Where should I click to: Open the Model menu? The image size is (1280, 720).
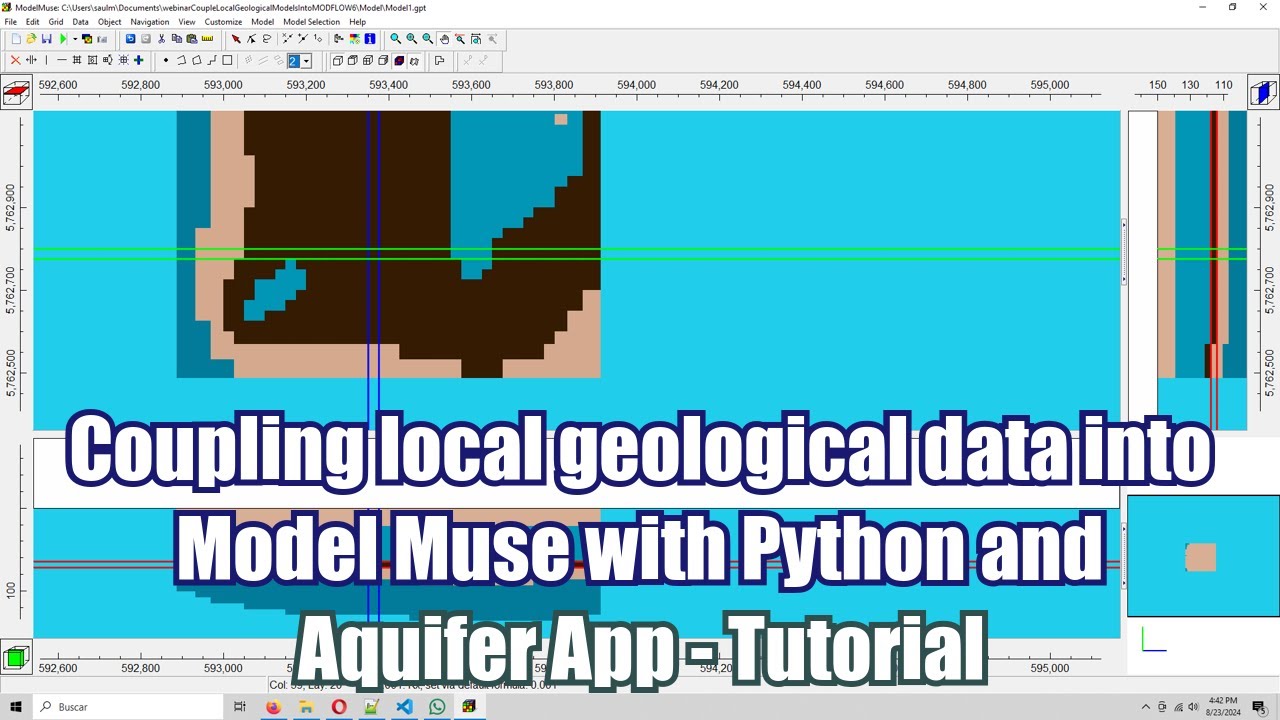click(262, 21)
